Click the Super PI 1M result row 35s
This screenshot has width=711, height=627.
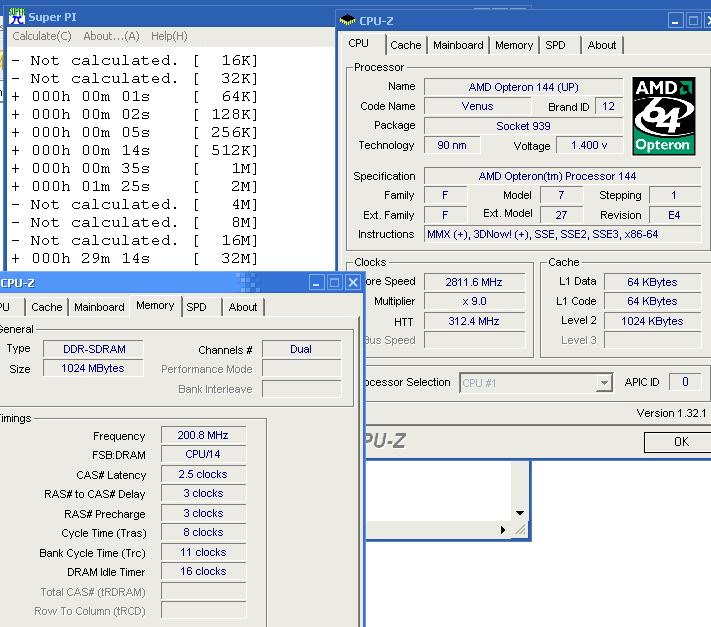134,169
